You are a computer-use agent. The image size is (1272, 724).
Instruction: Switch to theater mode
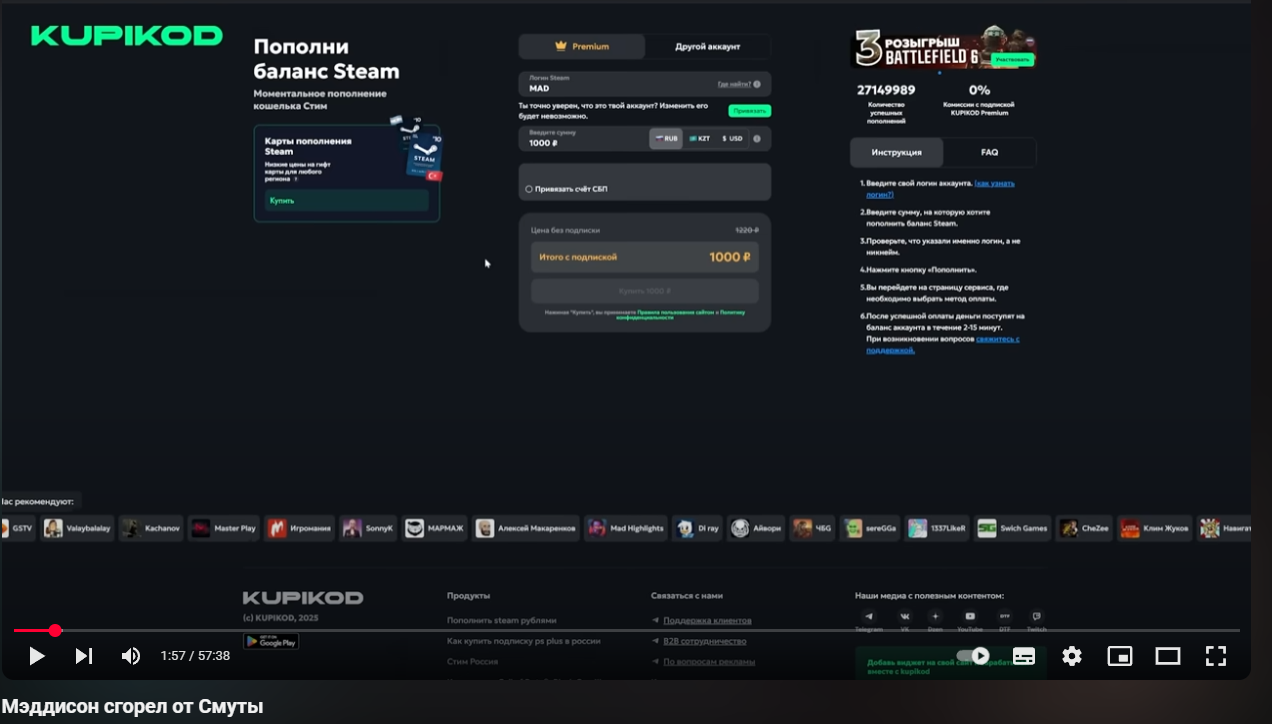(1168, 656)
